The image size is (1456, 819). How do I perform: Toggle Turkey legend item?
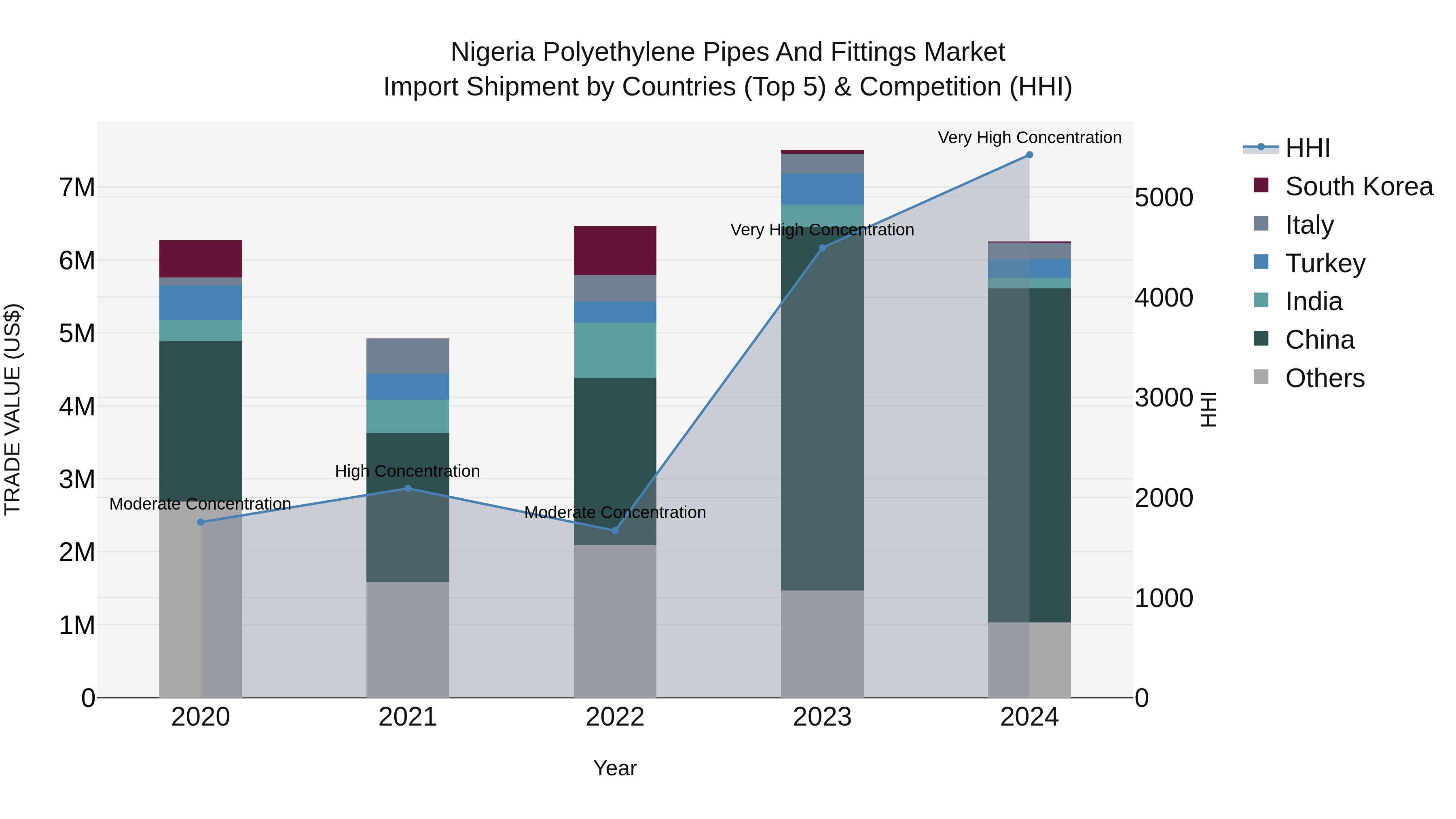point(1309,263)
